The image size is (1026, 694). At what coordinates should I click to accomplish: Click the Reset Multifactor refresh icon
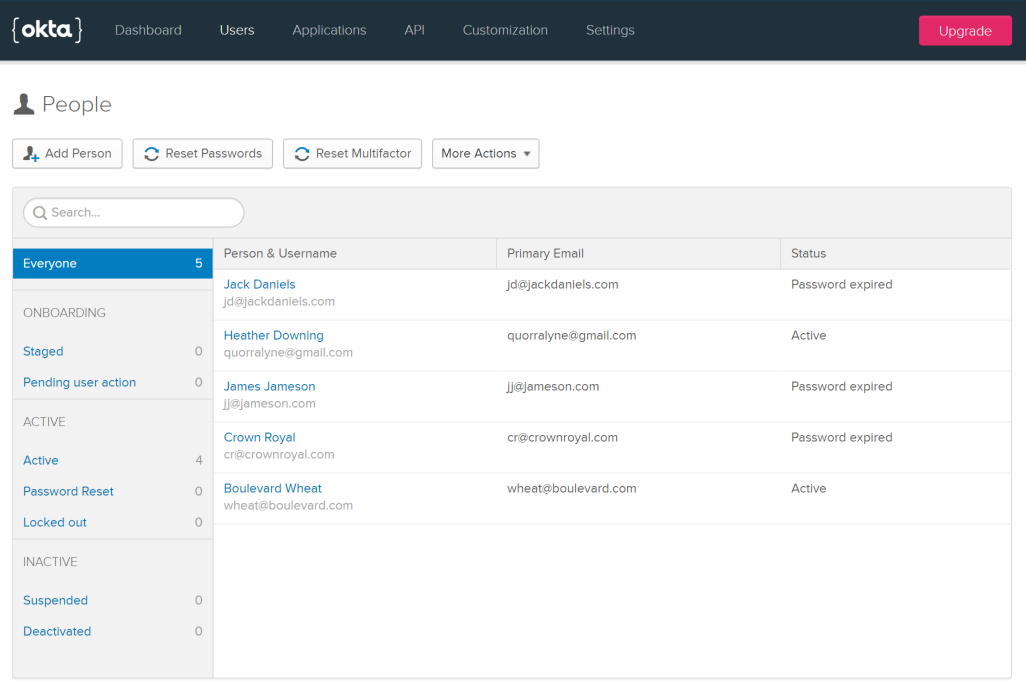302,154
